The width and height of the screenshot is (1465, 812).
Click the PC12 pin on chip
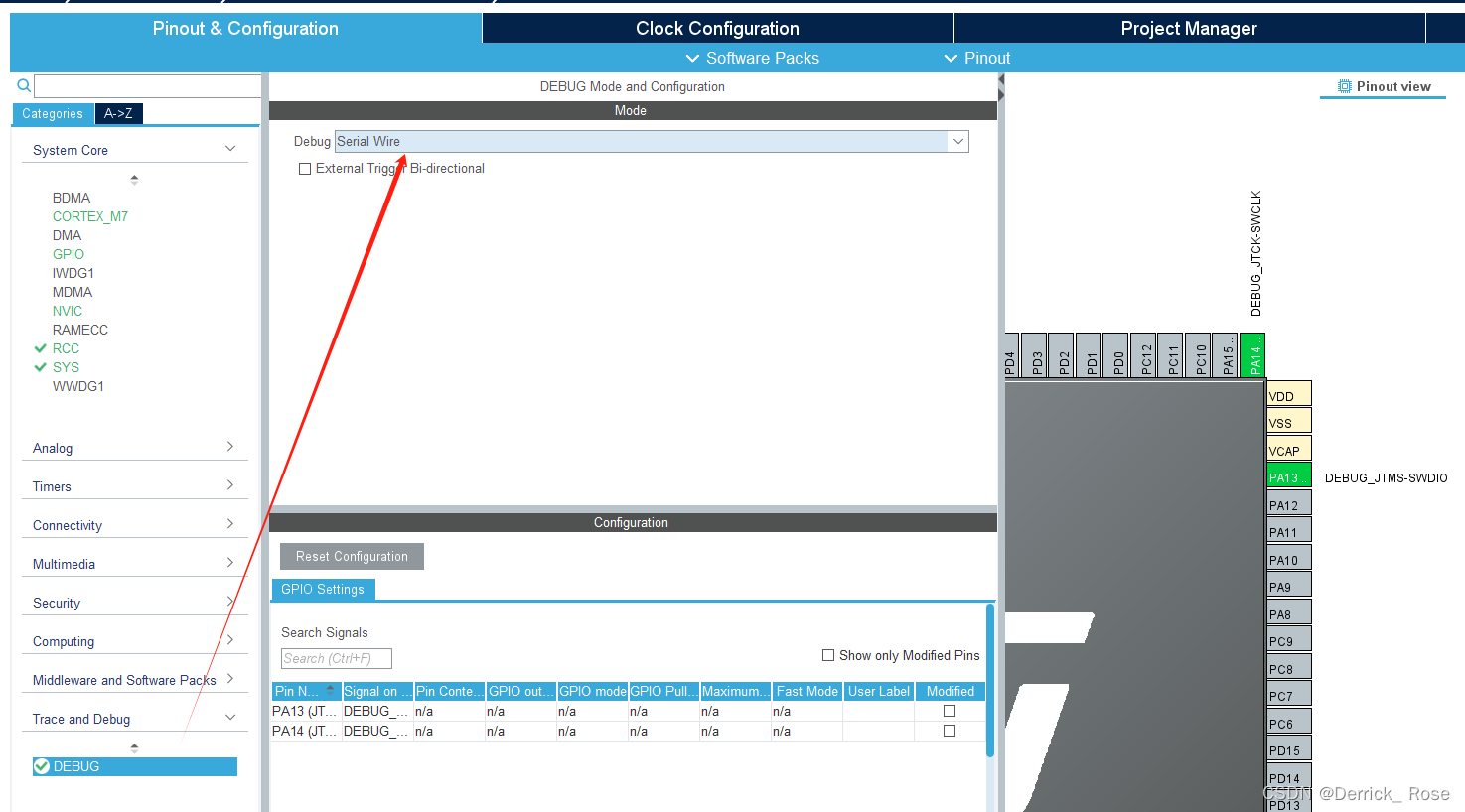point(1143,355)
